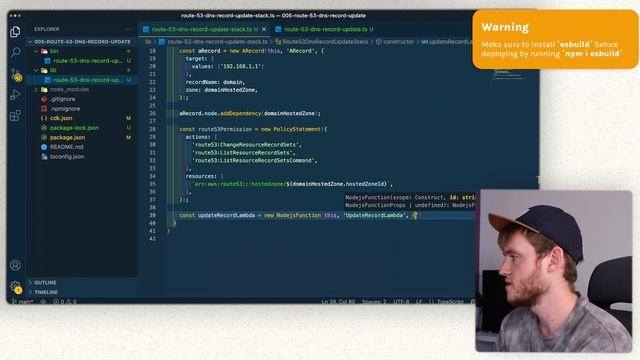The image size is (640, 360).
Task: Open the Manage gear icon in the activity bar
Action: coord(16,287)
